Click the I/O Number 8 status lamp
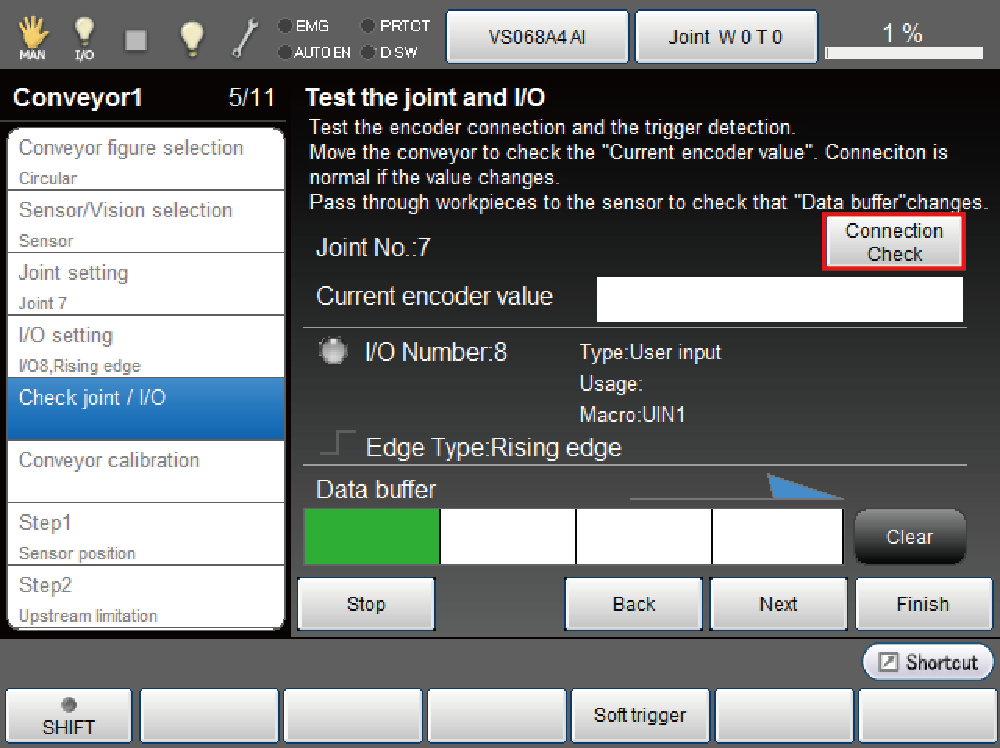Screen dimensions: 1000x748 coord(333,352)
